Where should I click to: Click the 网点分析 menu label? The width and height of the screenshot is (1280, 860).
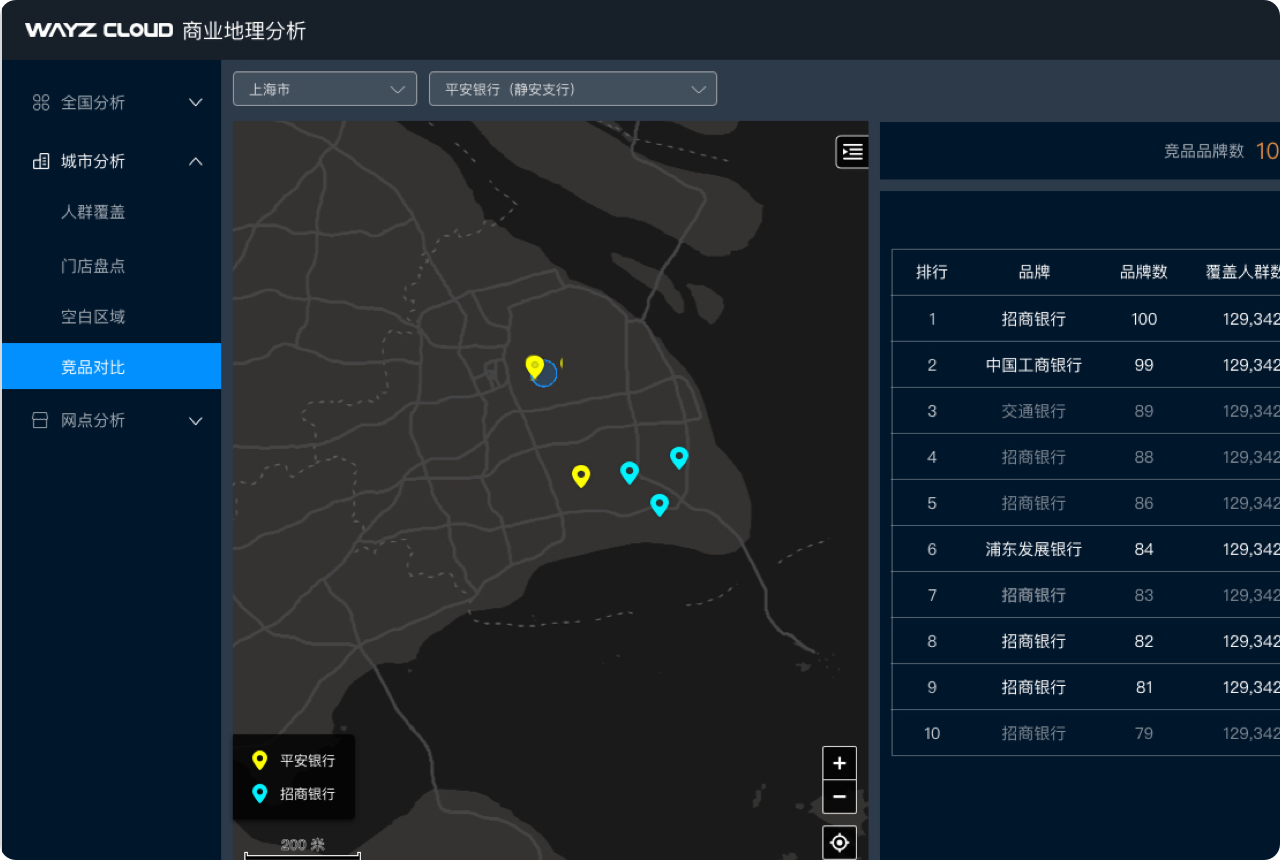pyautogui.click(x=93, y=420)
